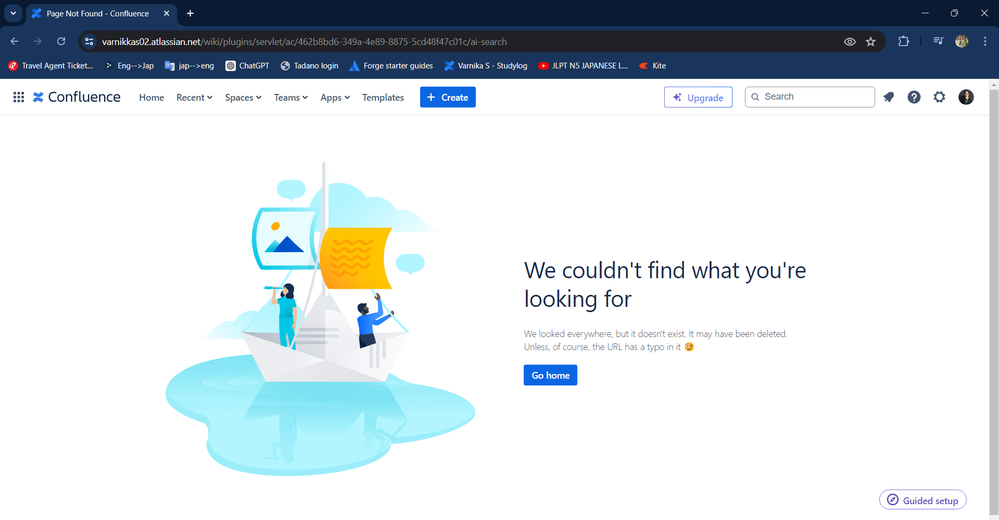Click the browser back arrow

(x=14, y=41)
